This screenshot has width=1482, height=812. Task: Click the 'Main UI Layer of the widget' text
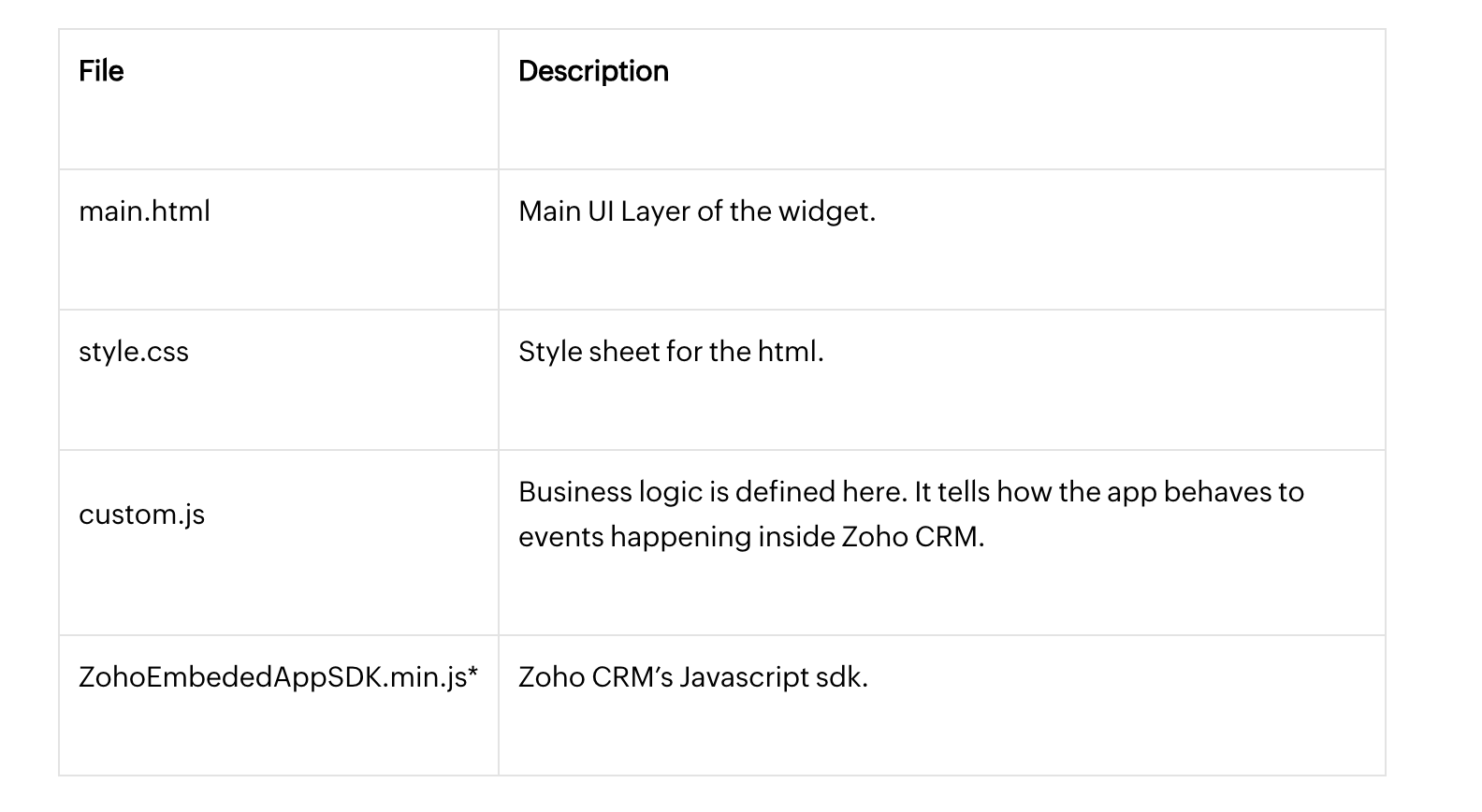click(696, 211)
